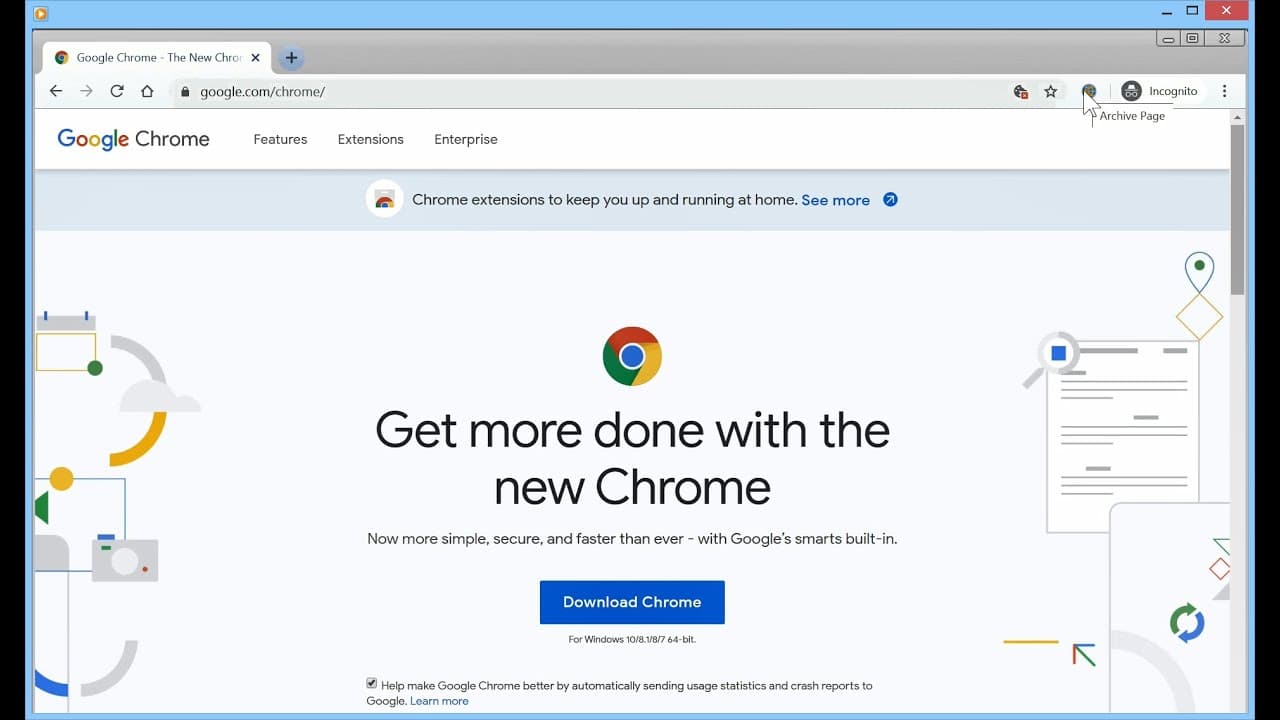
Task: Click the page scrollbar thumb
Action: (x=1237, y=210)
